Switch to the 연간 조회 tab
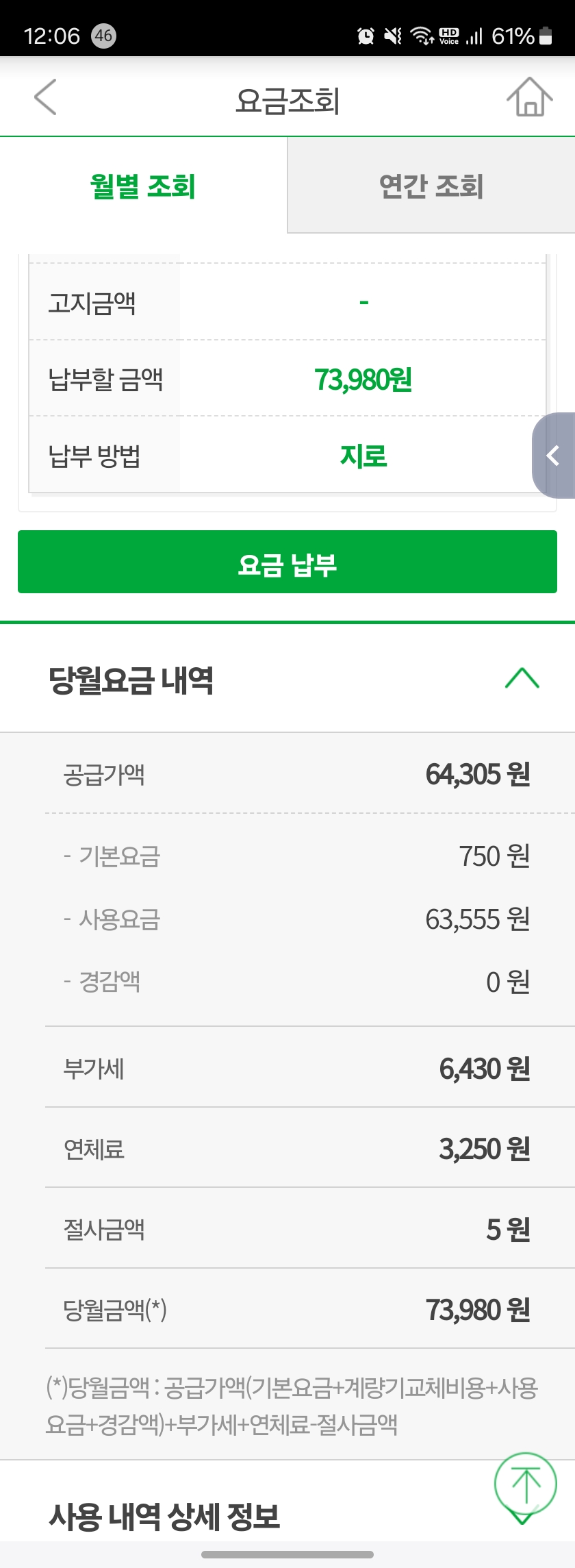The height and width of the screenshot is (1568, 575). 431,186
